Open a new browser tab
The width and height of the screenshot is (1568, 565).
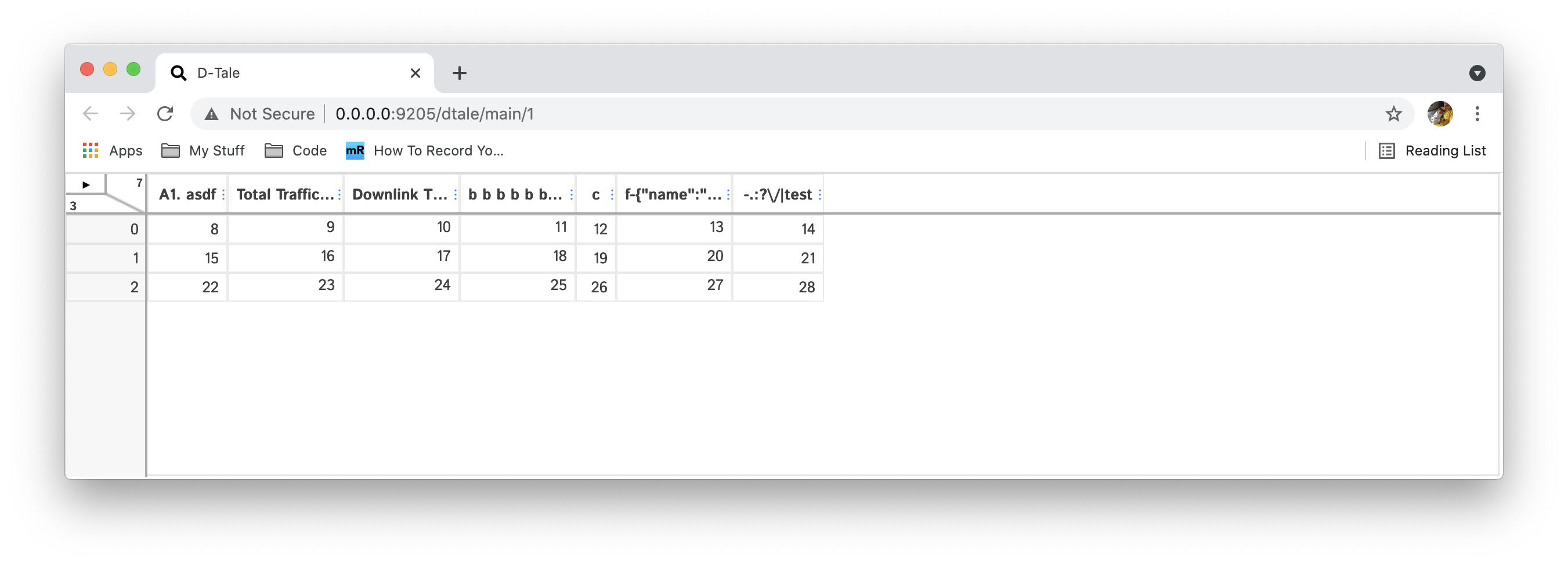(460, 73)
